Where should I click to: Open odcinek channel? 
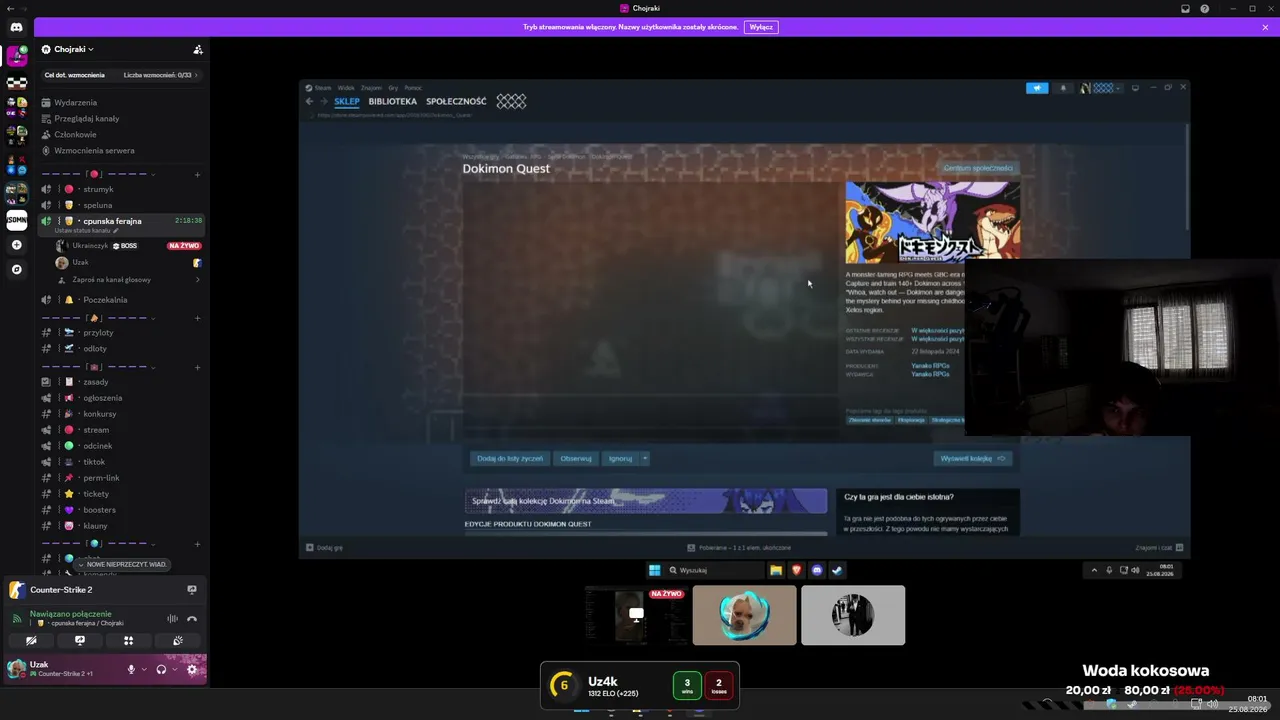pyautogui.click(x=121, y=446)
